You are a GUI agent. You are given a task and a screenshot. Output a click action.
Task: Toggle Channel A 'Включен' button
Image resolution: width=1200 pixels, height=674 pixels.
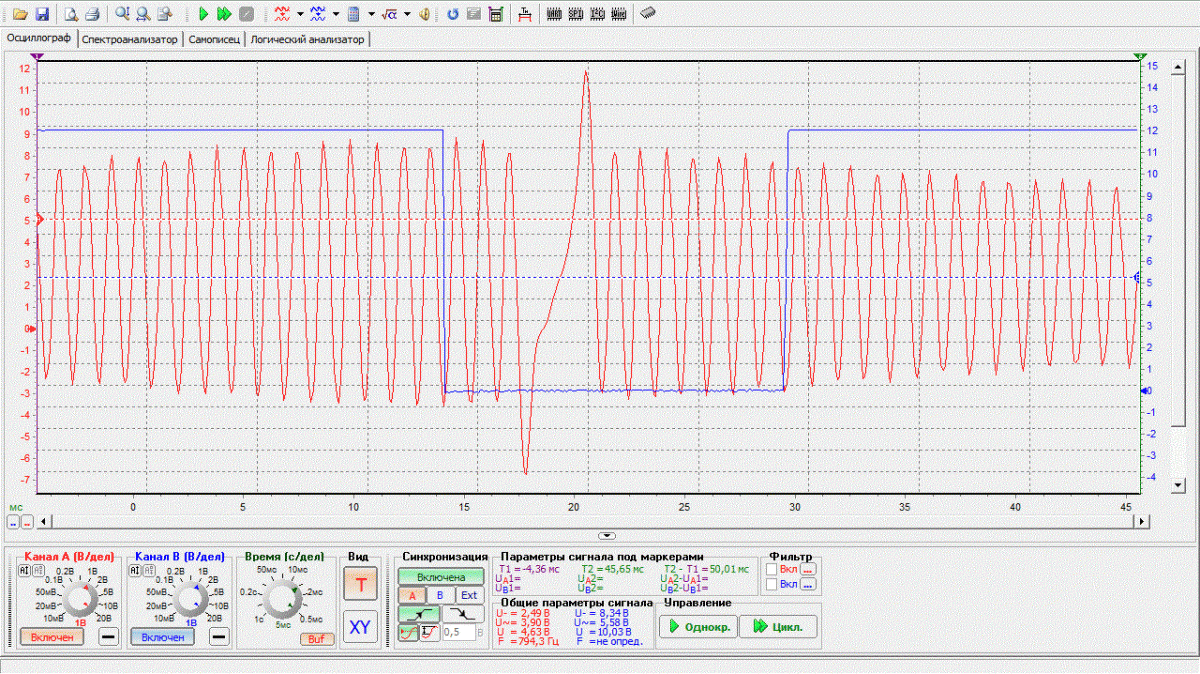52,637
